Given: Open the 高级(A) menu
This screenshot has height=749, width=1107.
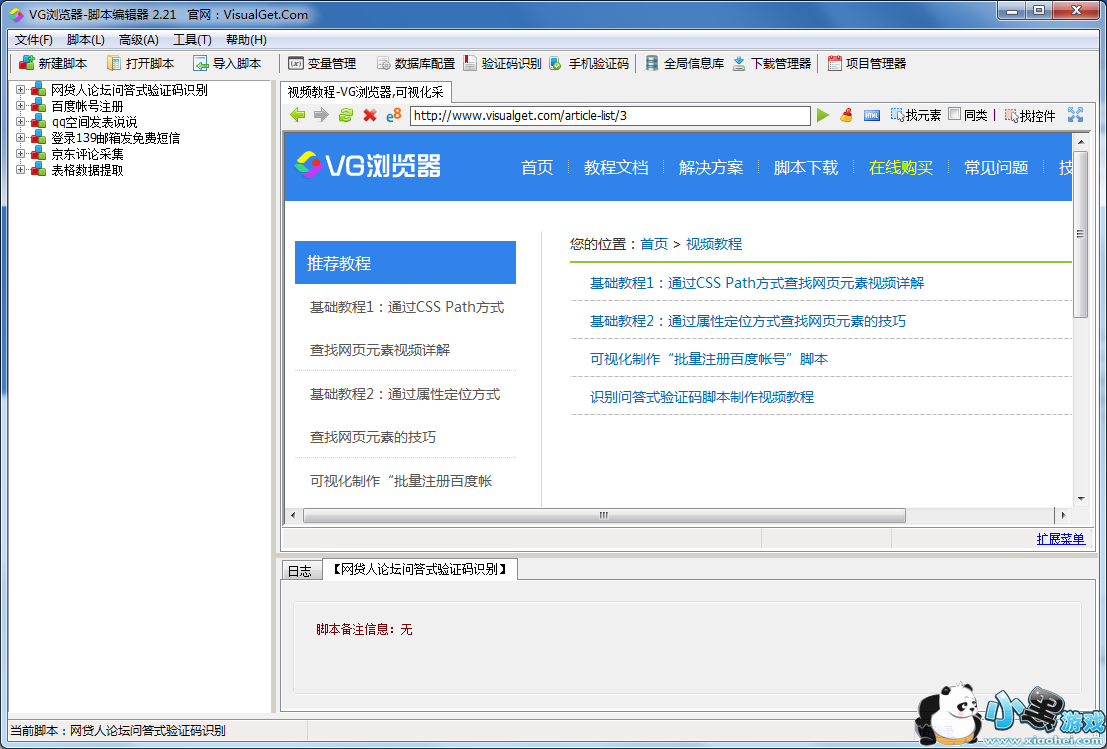Looking at the screenshot, I should point(138,40).
